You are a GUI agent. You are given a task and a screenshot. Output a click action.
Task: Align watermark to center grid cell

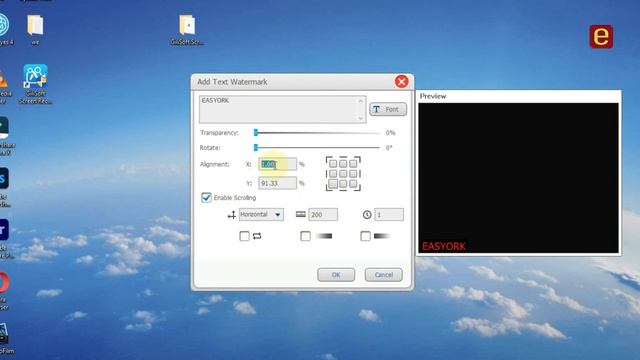(x=343, y=174)
